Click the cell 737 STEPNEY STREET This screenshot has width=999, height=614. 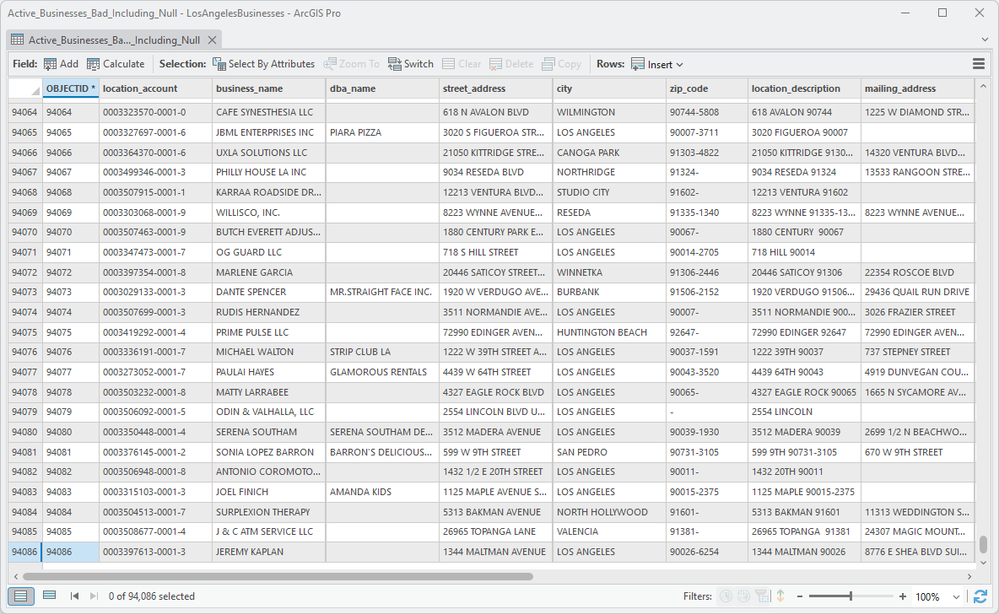[x=917, y=352]
